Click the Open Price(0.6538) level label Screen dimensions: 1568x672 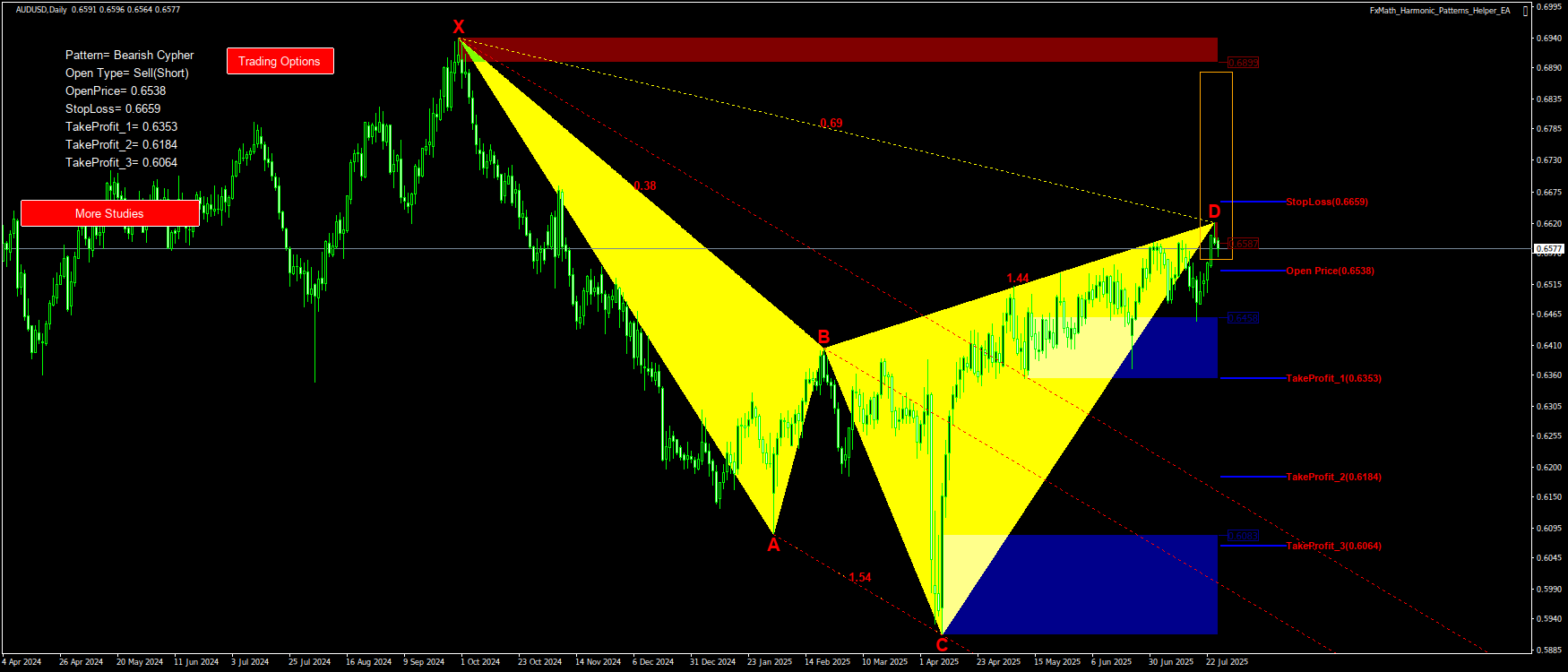point(1330,271)
